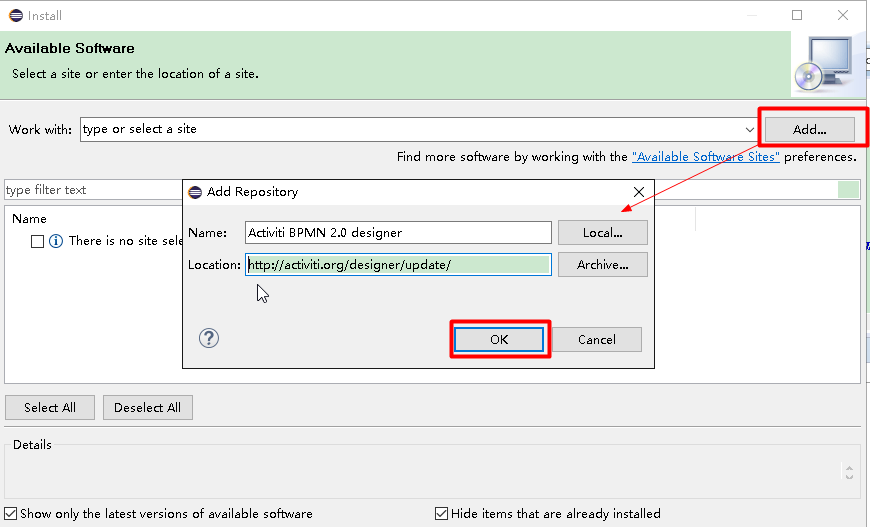Screen dimensions: 870x527
Task: Click the 'type filter text' field
Action: pos(93,190)
